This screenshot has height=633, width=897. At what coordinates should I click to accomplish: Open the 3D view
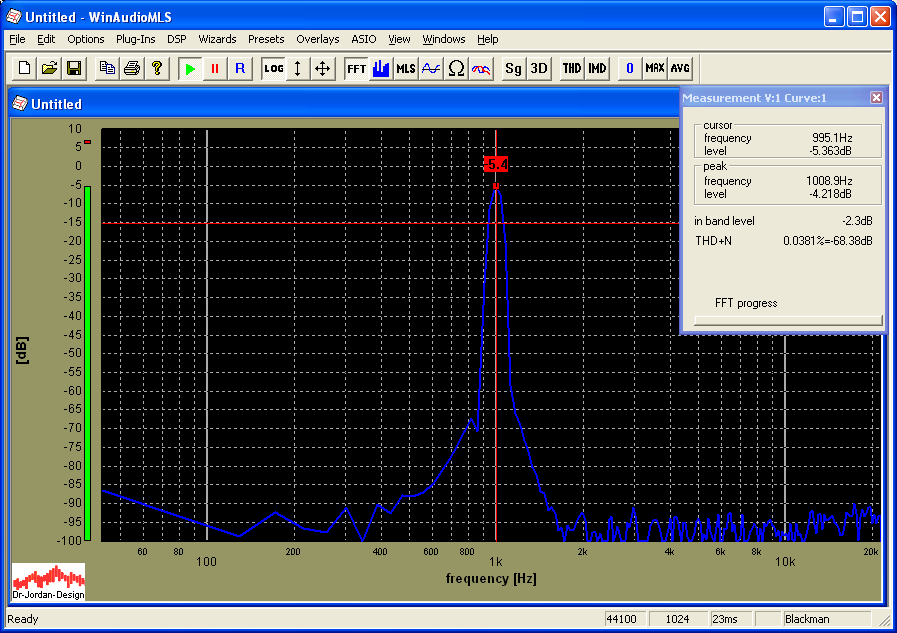coord(539,68)
